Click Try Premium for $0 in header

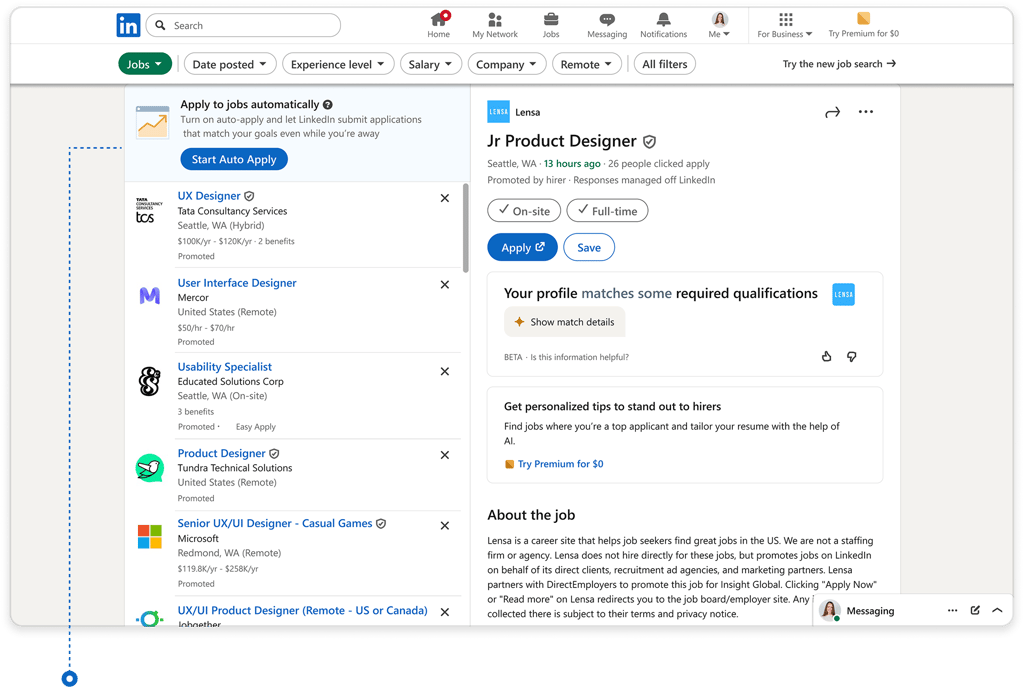pyautogui.click(x=863, y=25)
